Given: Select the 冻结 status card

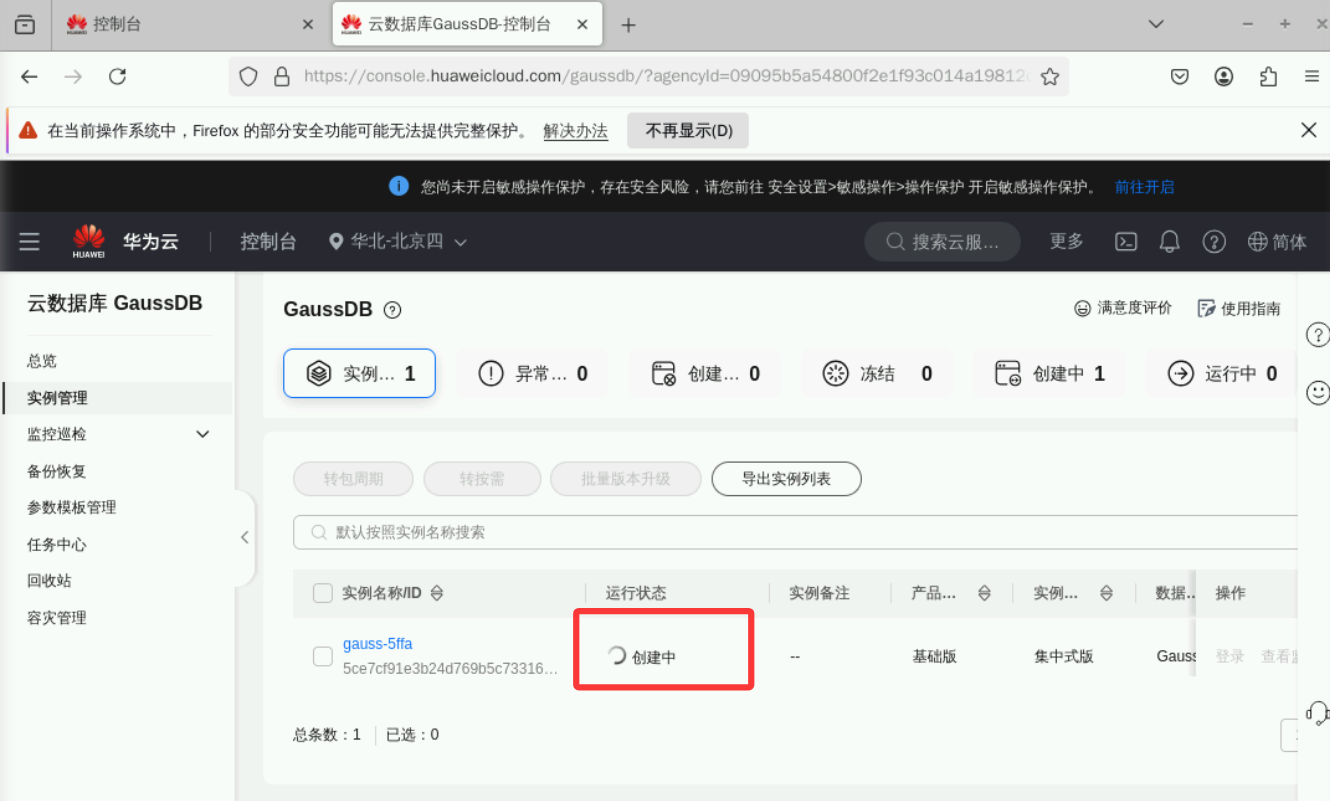Looking at the screenshot, I should coord(877,373).
